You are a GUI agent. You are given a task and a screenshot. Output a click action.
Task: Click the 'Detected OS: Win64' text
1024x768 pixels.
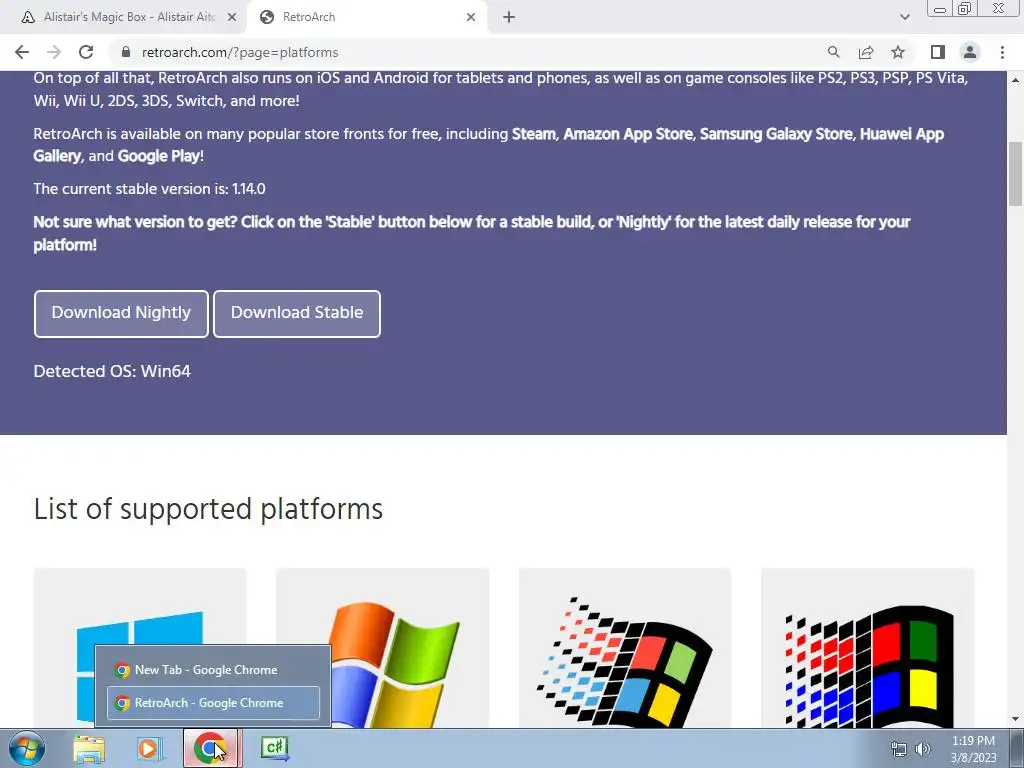(x=112, y=372)
